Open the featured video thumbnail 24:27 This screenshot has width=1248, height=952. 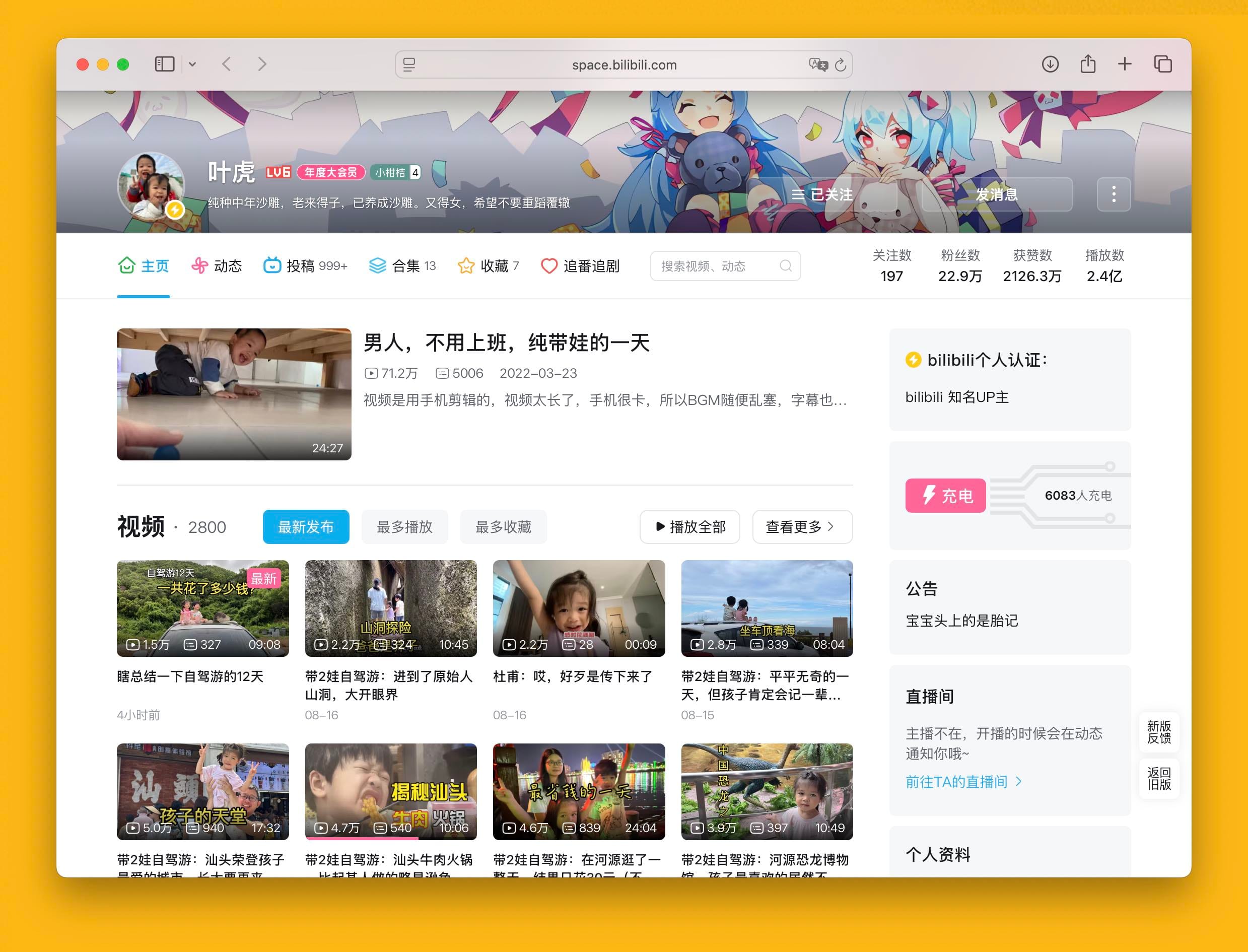(x=234, y=394)
